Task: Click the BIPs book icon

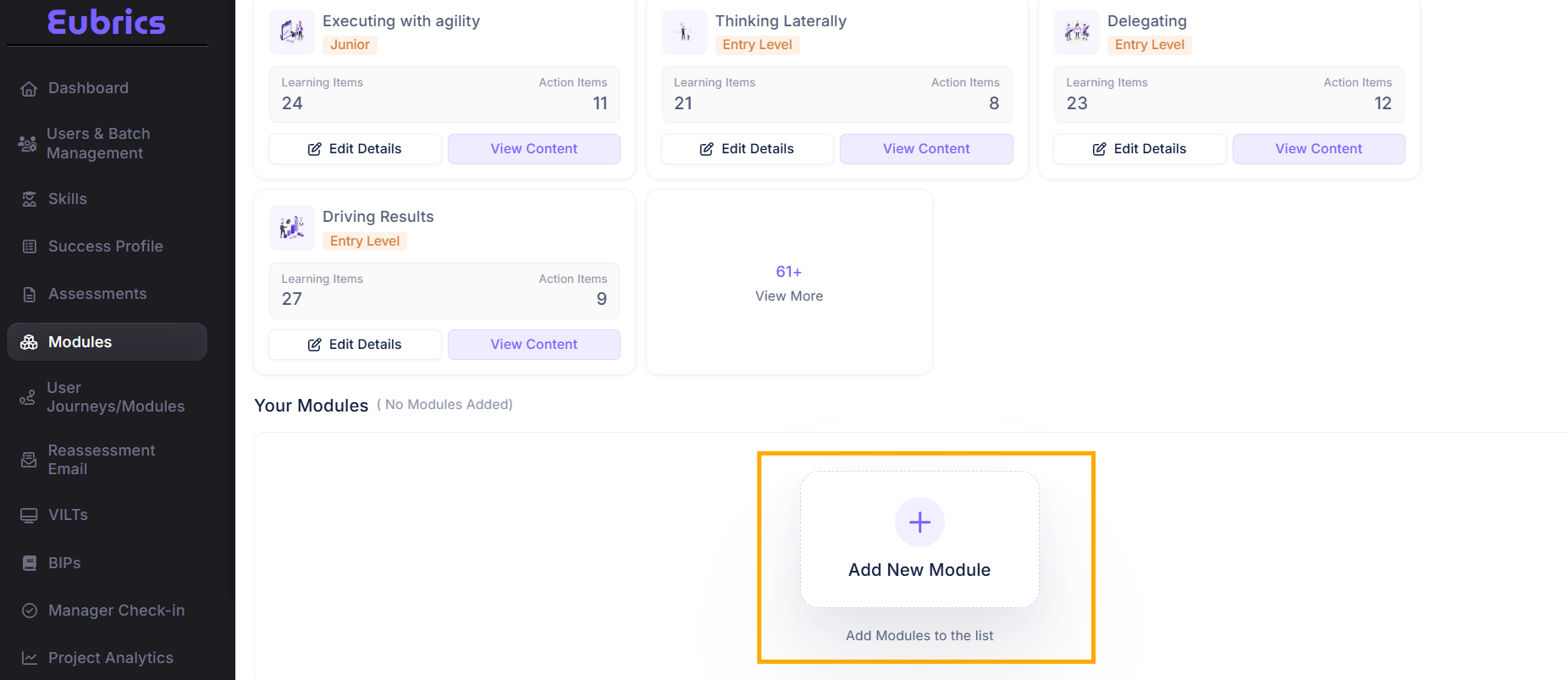Action: (30, 563)
